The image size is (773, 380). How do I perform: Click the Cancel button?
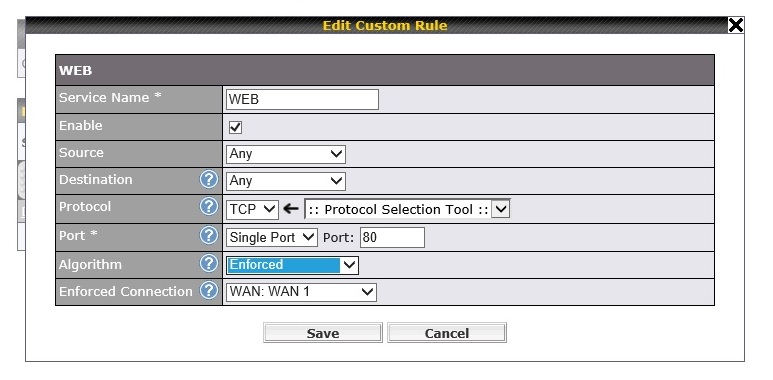[x=447, y=333]
